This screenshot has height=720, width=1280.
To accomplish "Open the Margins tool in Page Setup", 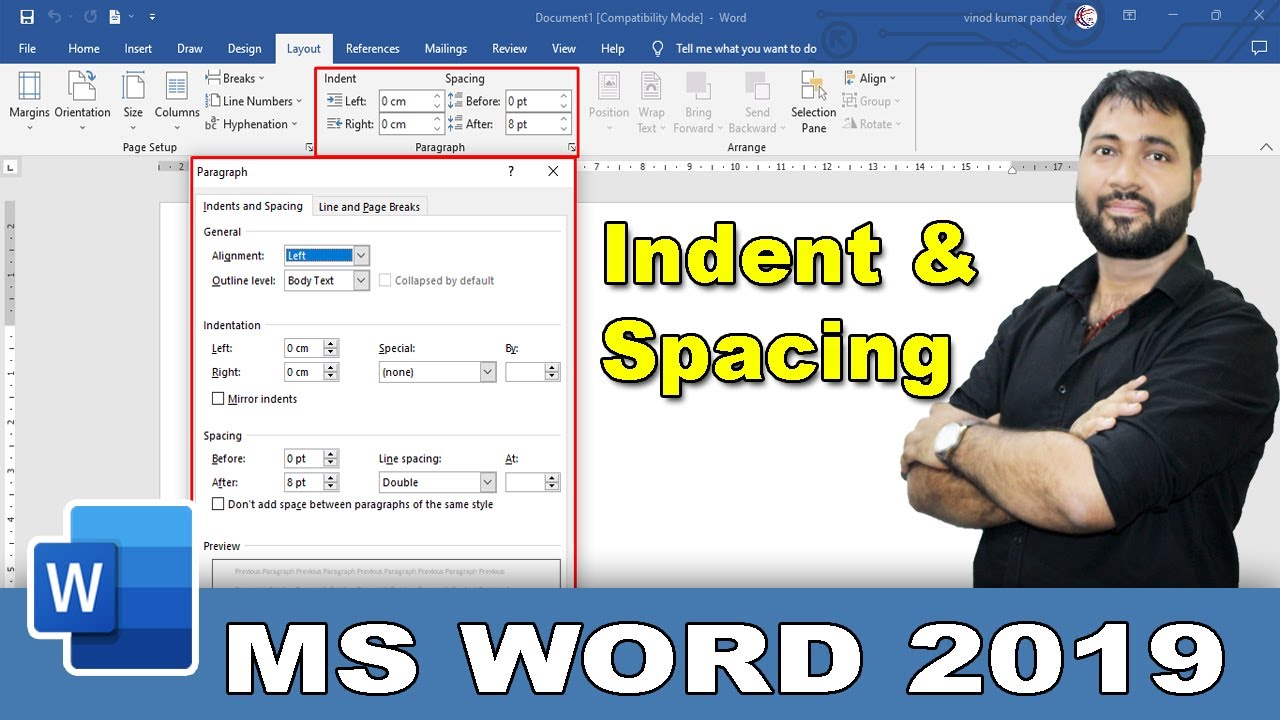I will [x=29, y=102].
